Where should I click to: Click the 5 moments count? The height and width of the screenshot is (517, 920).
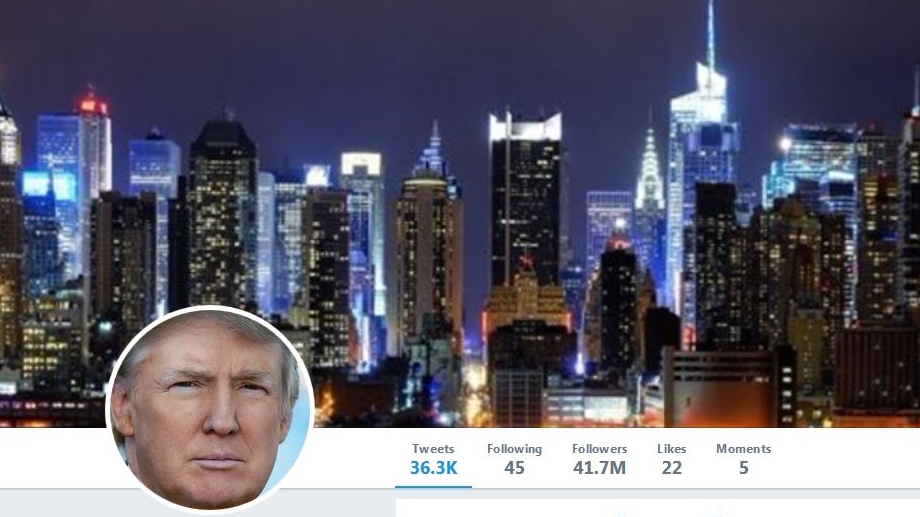[x=743, y=468]
